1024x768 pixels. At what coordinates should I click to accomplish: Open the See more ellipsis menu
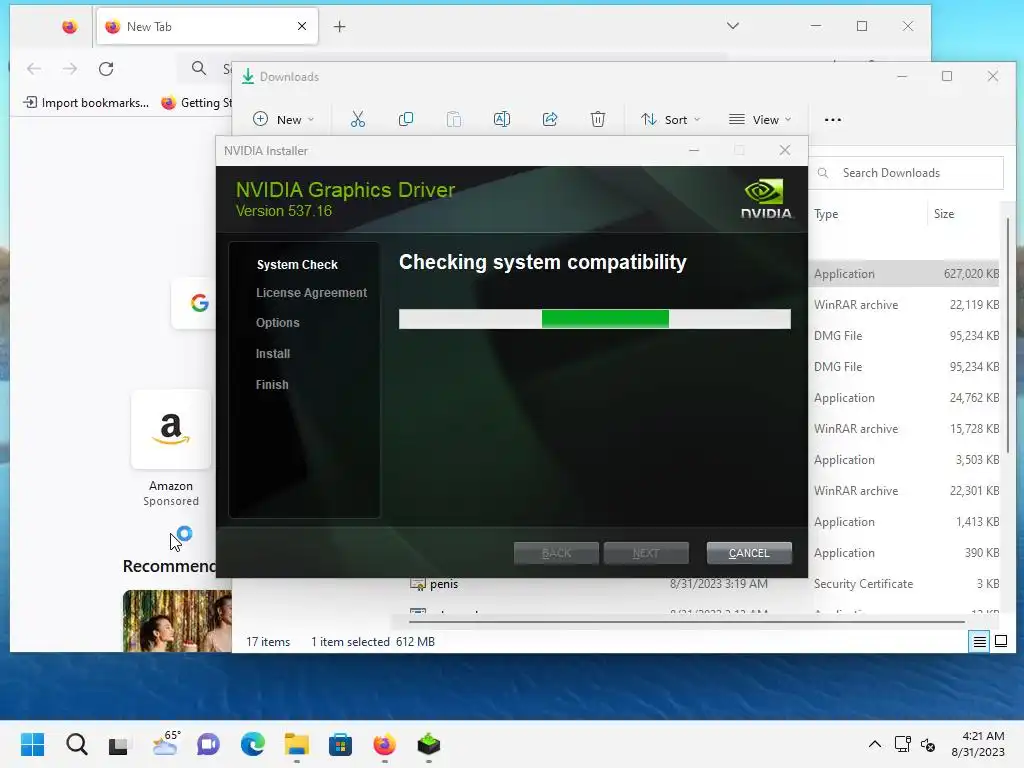(833, 120)
